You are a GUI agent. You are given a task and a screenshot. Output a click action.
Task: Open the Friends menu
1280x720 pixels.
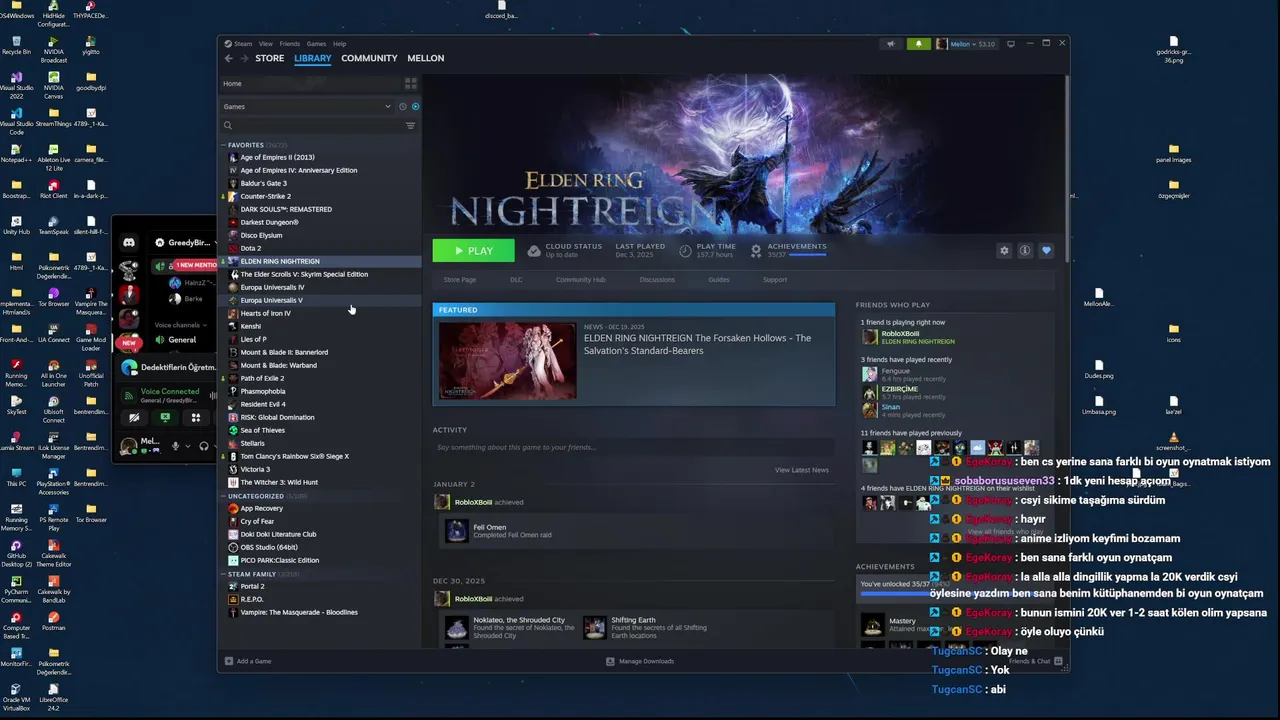290,44
